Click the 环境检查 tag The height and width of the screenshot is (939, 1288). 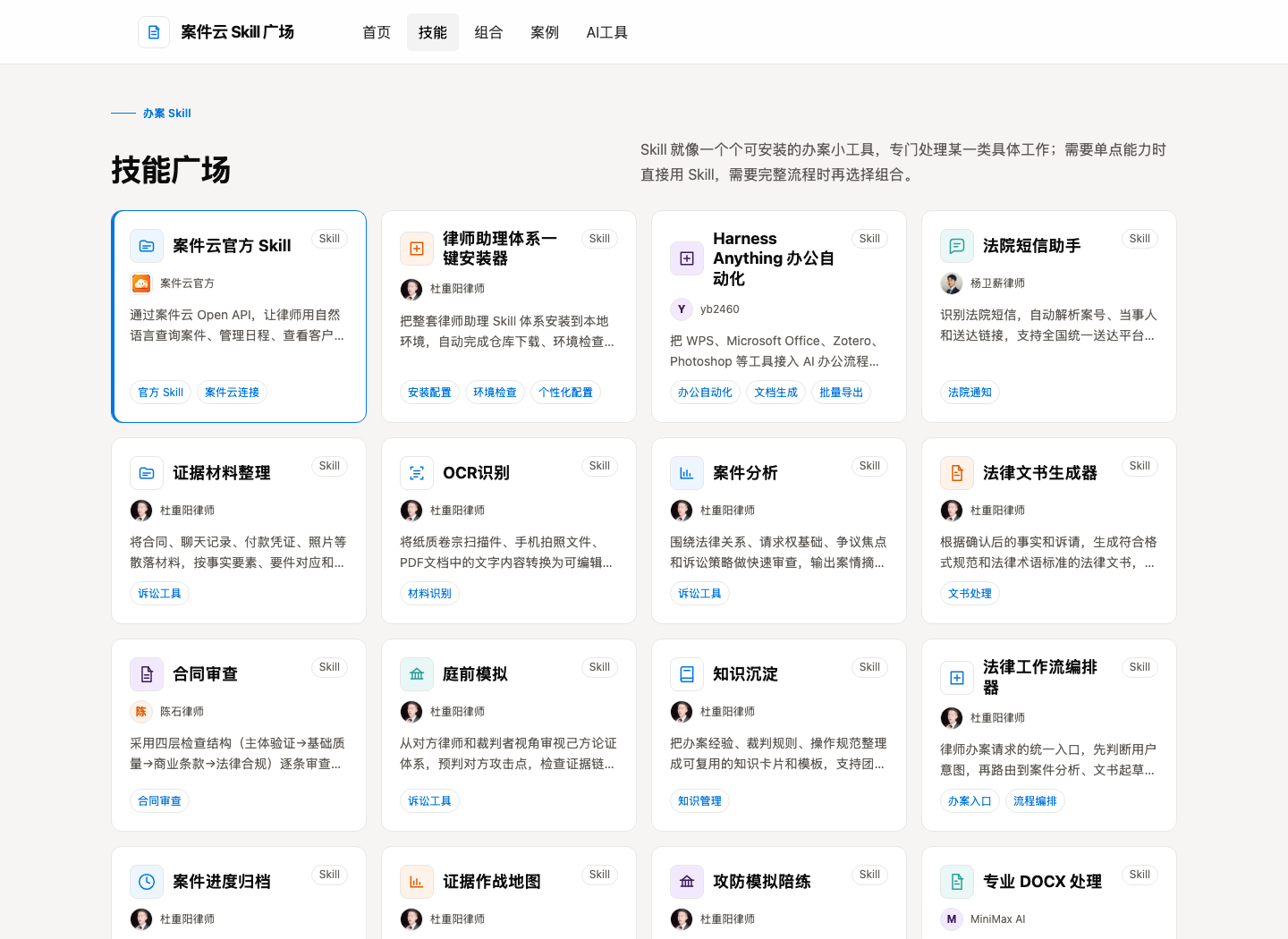tap(496, 393)
